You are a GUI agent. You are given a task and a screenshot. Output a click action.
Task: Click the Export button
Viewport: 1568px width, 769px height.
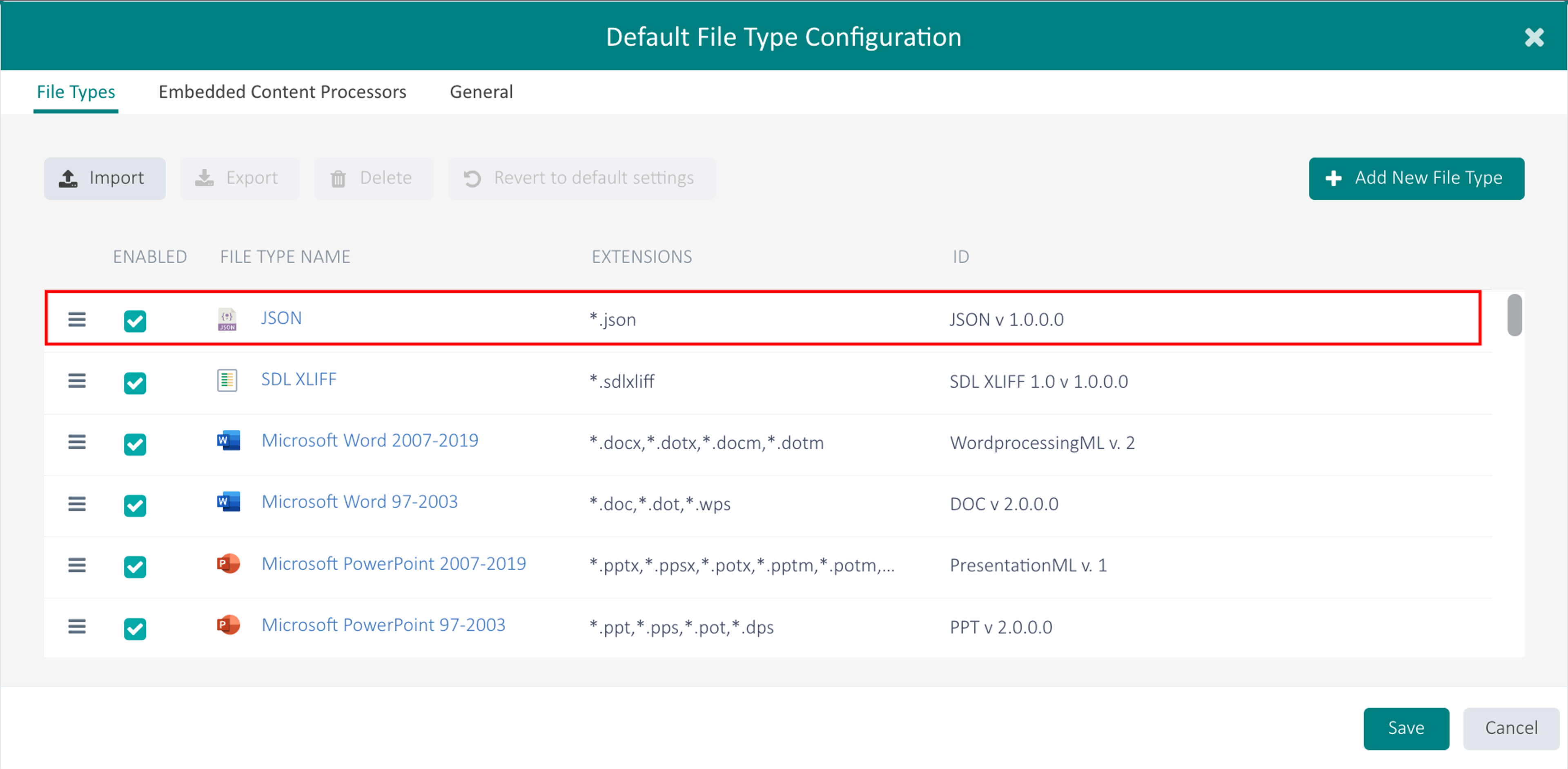pyautogui.click(x=240, y=178)
